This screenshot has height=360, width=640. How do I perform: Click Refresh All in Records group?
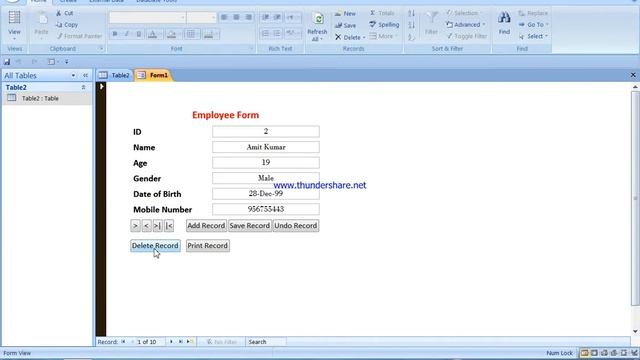coord(317,27)
